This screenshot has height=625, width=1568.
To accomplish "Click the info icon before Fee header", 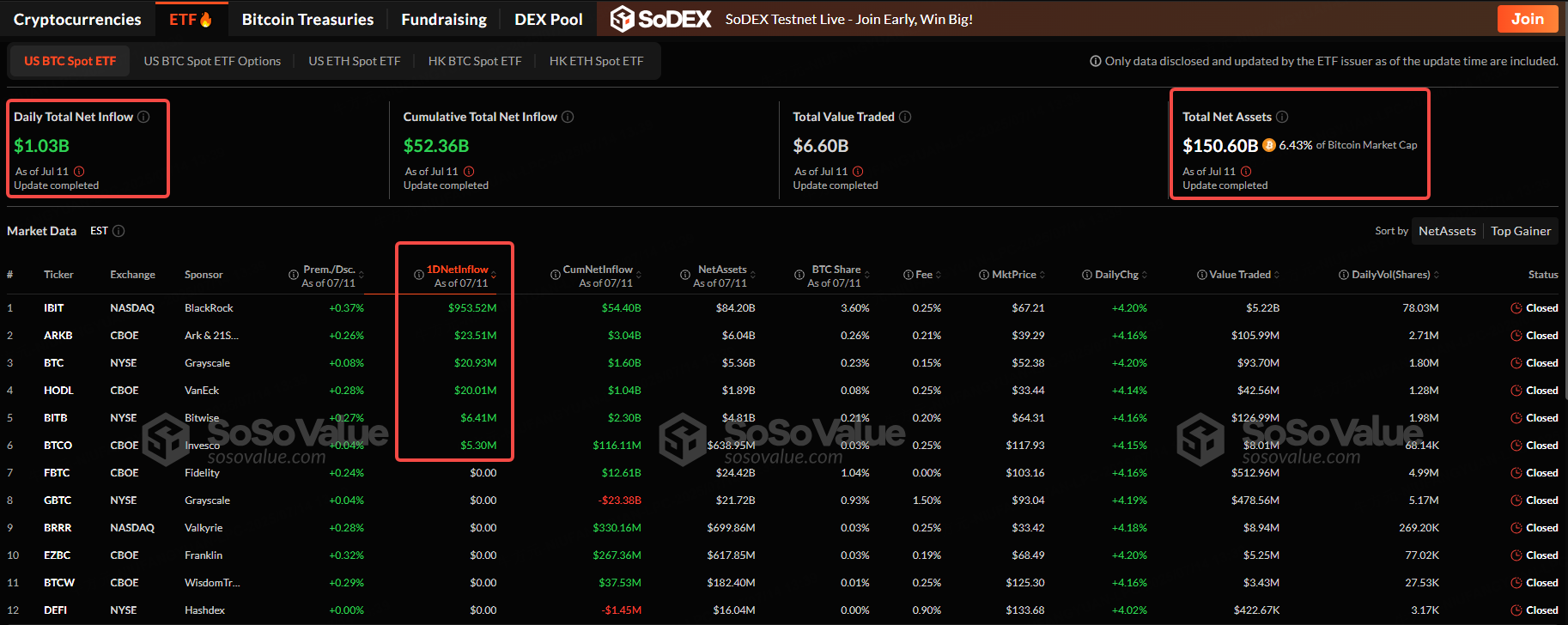I will 909,275.
